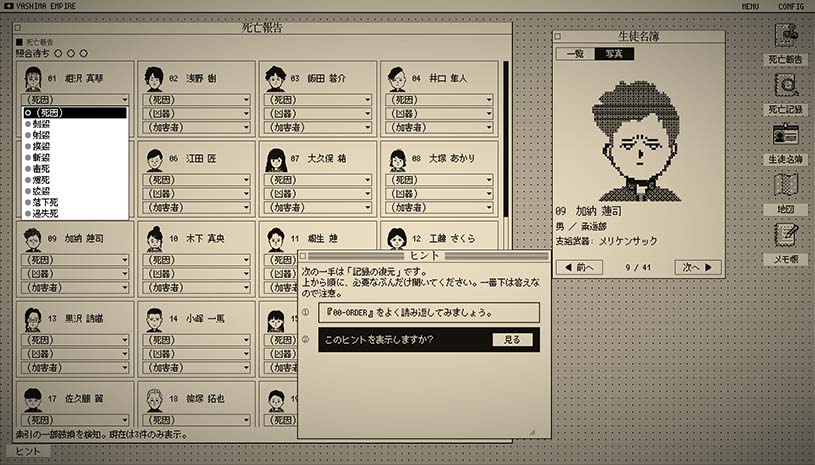The height and width of the screenshot is (465, 815).
Task: Click the 死亡報告 list vertical scrollbar
Action: 506,139
